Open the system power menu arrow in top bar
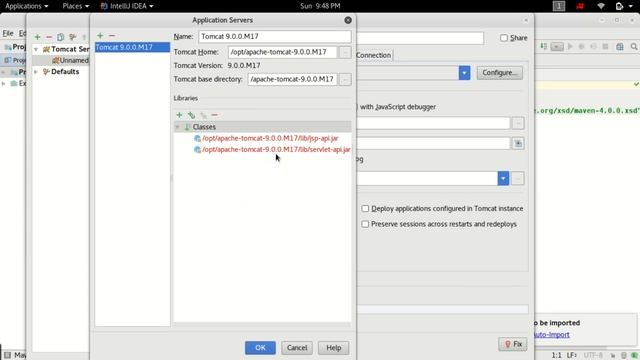This screenshot has height=360, width=640. (631, 6)
